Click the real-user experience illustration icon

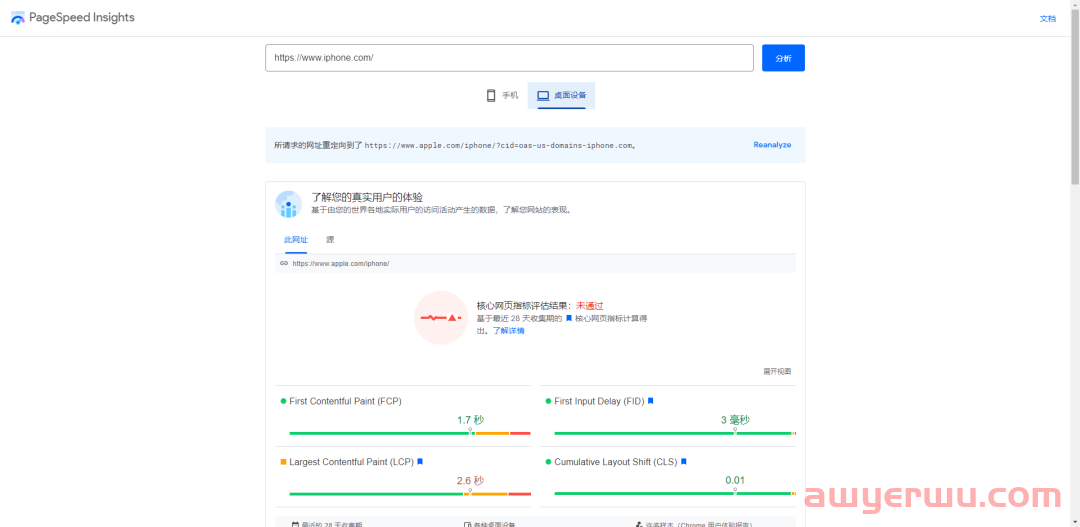coord(289,204)
